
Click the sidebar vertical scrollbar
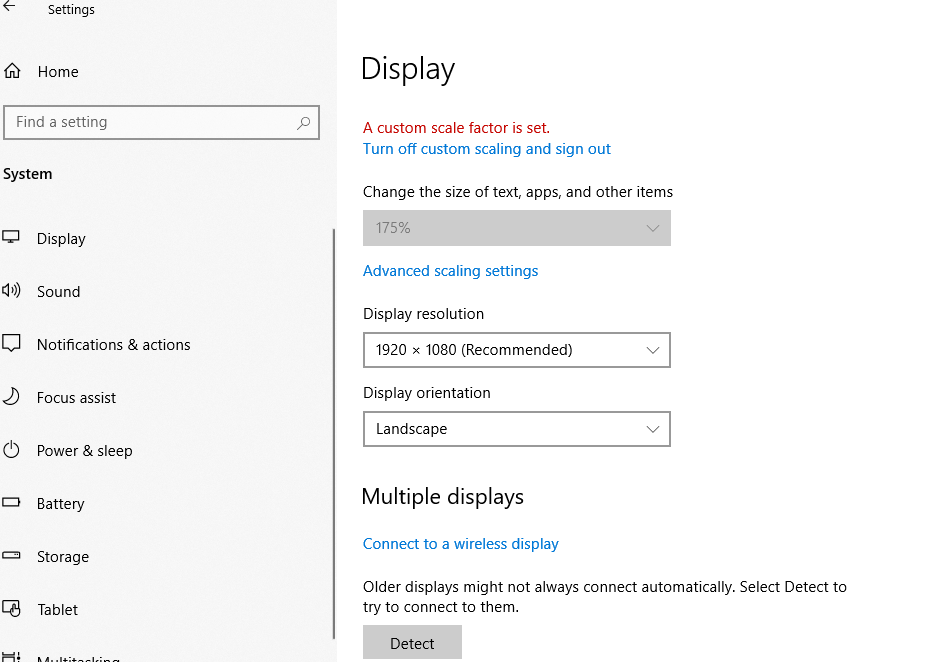(334, 433)
